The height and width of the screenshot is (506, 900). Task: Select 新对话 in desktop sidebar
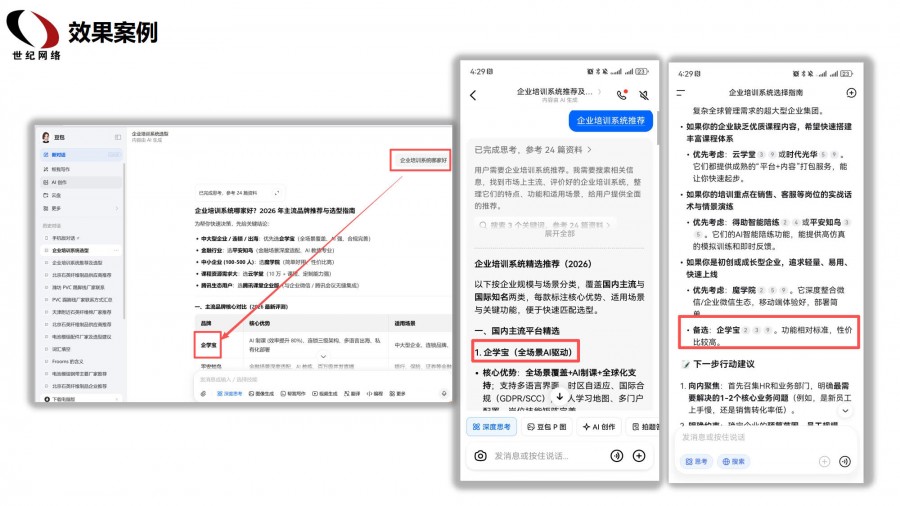click(58, 155)
